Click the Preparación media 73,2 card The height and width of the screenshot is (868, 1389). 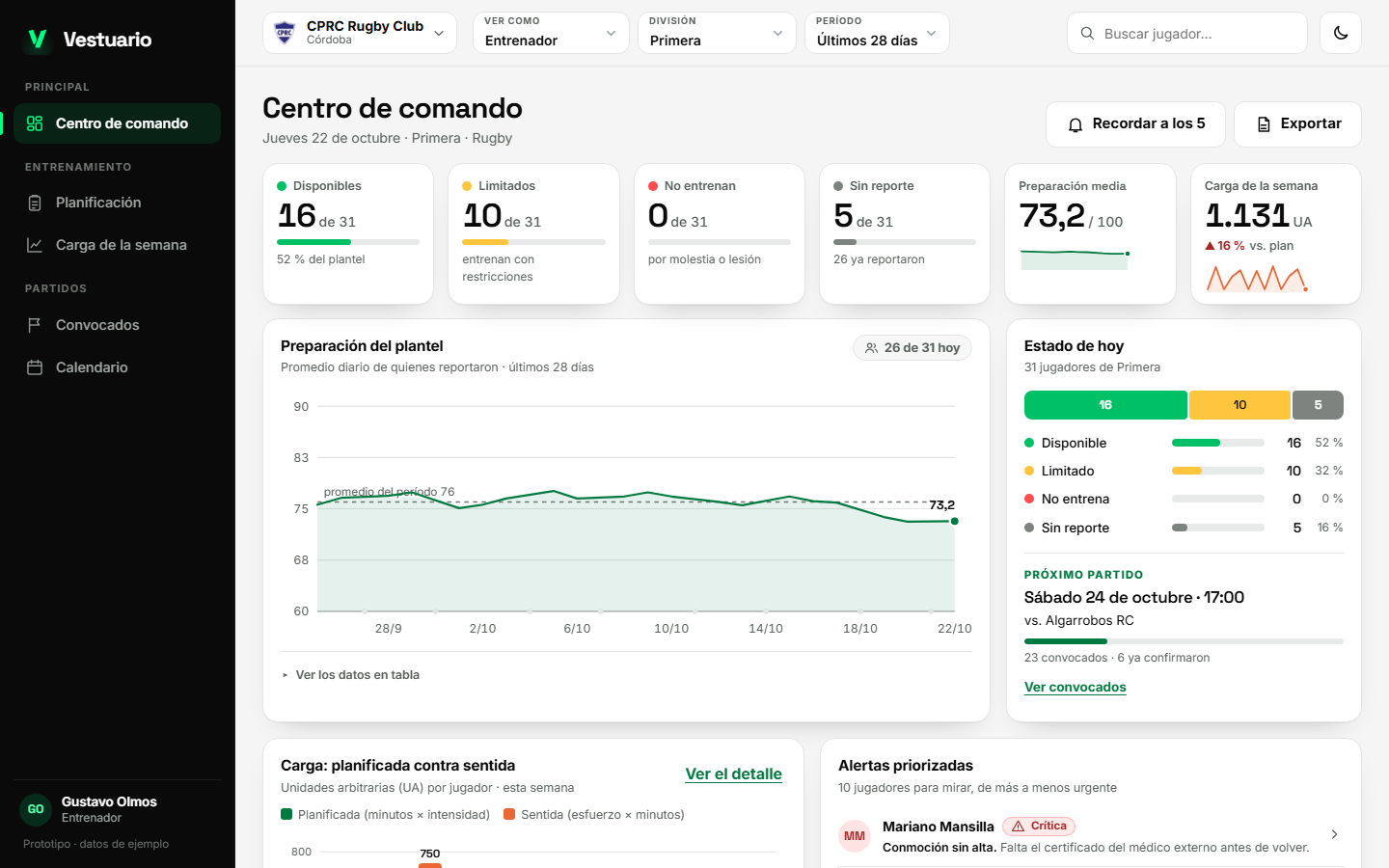tap(1090, 233)
